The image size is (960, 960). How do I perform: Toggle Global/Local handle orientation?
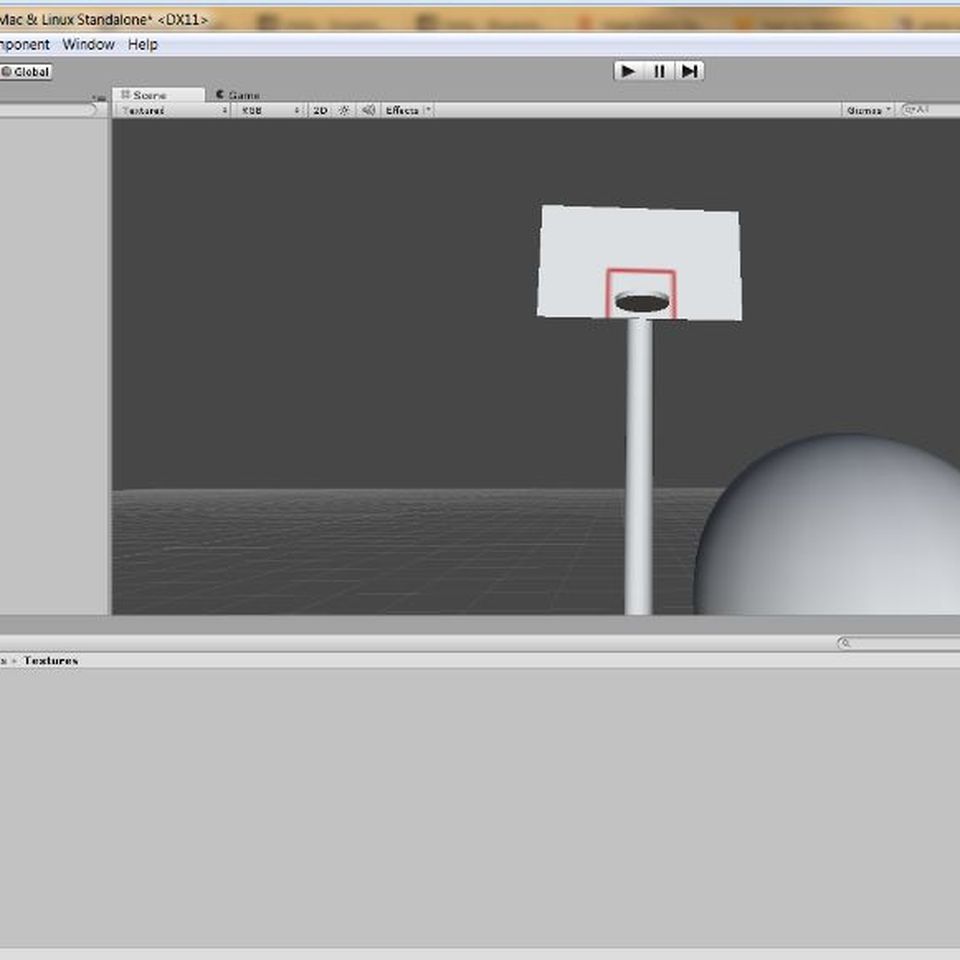click(25, 72)
